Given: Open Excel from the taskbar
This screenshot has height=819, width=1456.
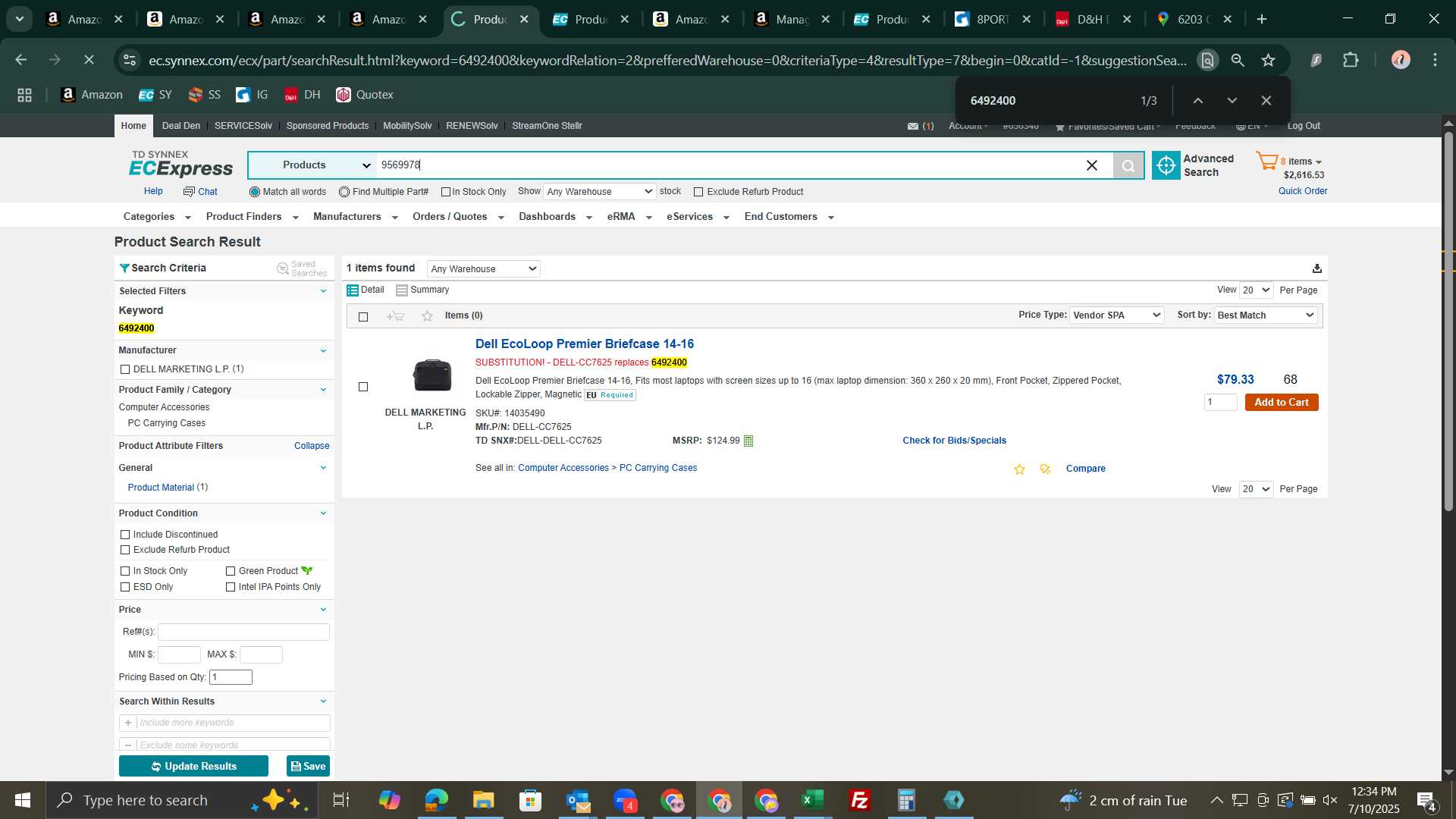Looking at the screenshot, I should [x=812, y=800].
